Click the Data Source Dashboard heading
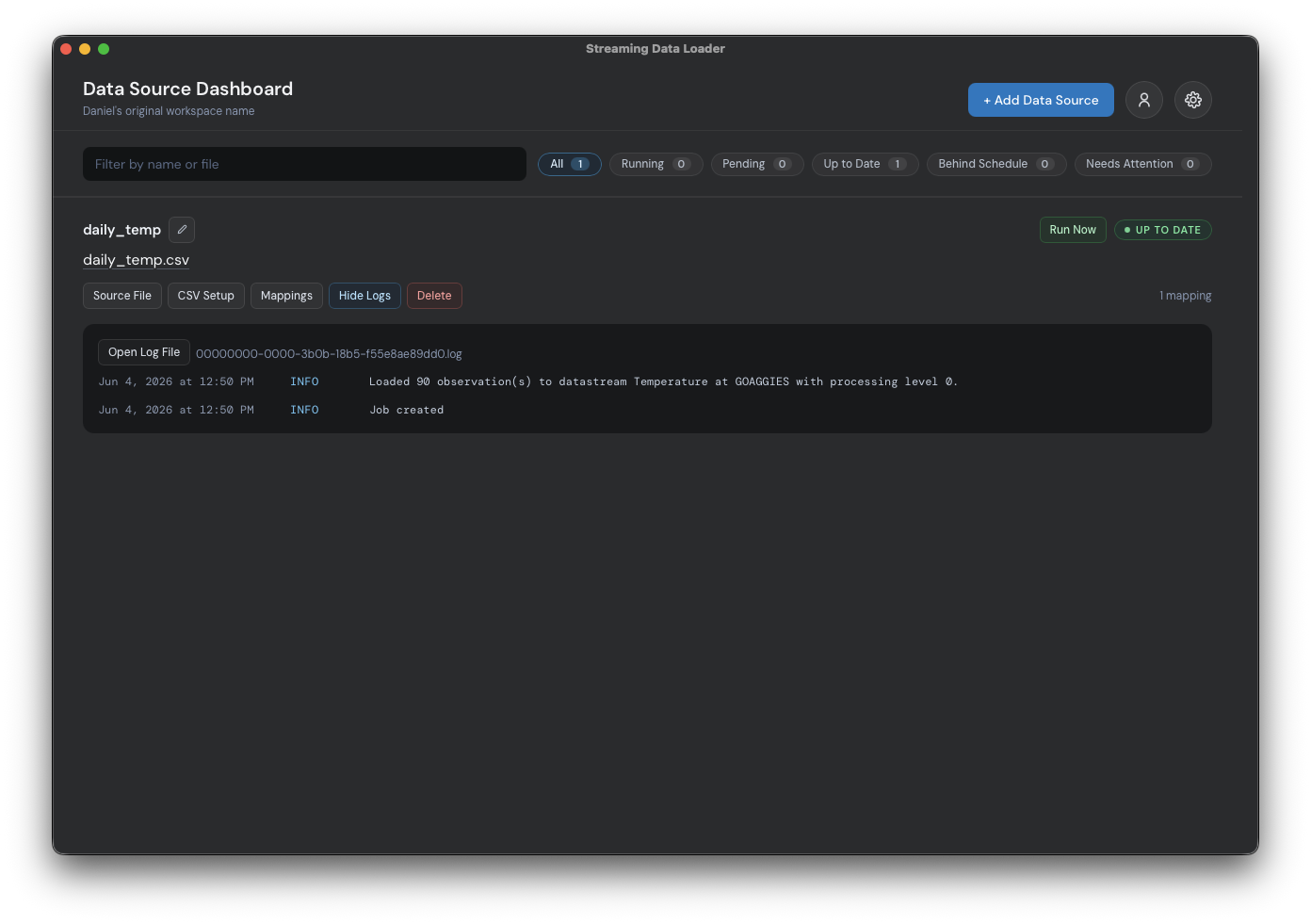This screenshot has height=924, width=1311. 187,89
